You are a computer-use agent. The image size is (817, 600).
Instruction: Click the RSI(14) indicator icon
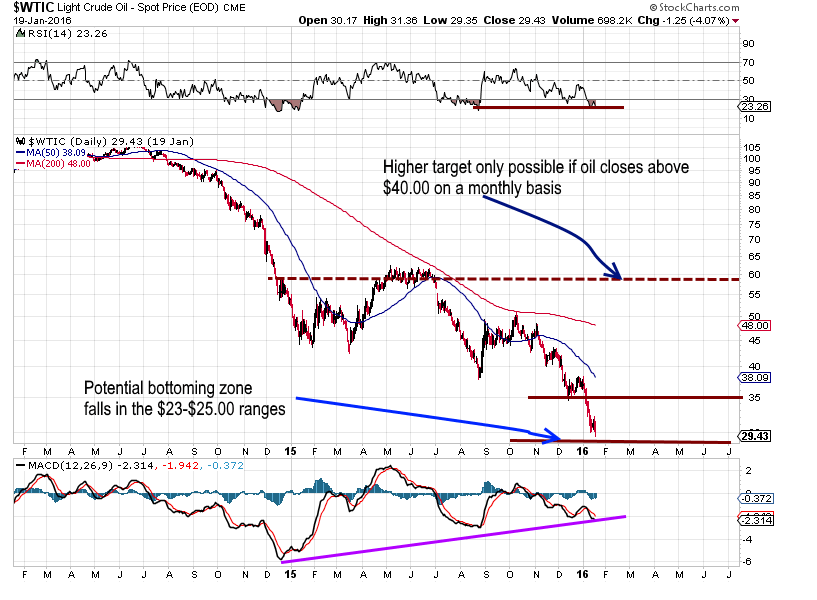click(x=20, y=34)
